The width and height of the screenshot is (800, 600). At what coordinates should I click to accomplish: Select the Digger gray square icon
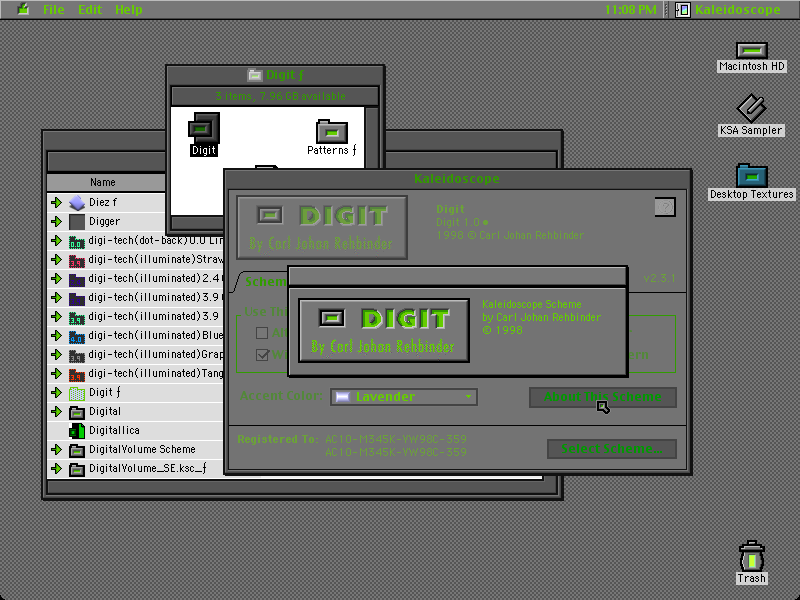[77, 221]
